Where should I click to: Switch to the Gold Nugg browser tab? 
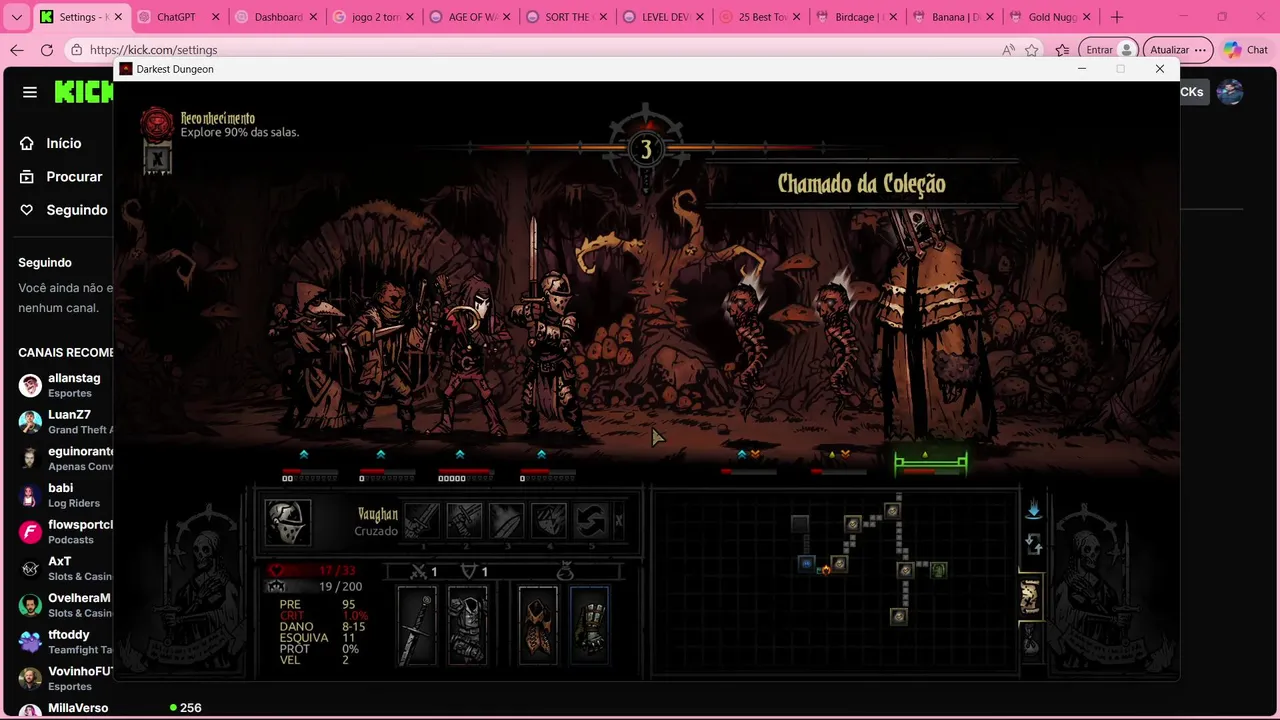pos(1051,17)
